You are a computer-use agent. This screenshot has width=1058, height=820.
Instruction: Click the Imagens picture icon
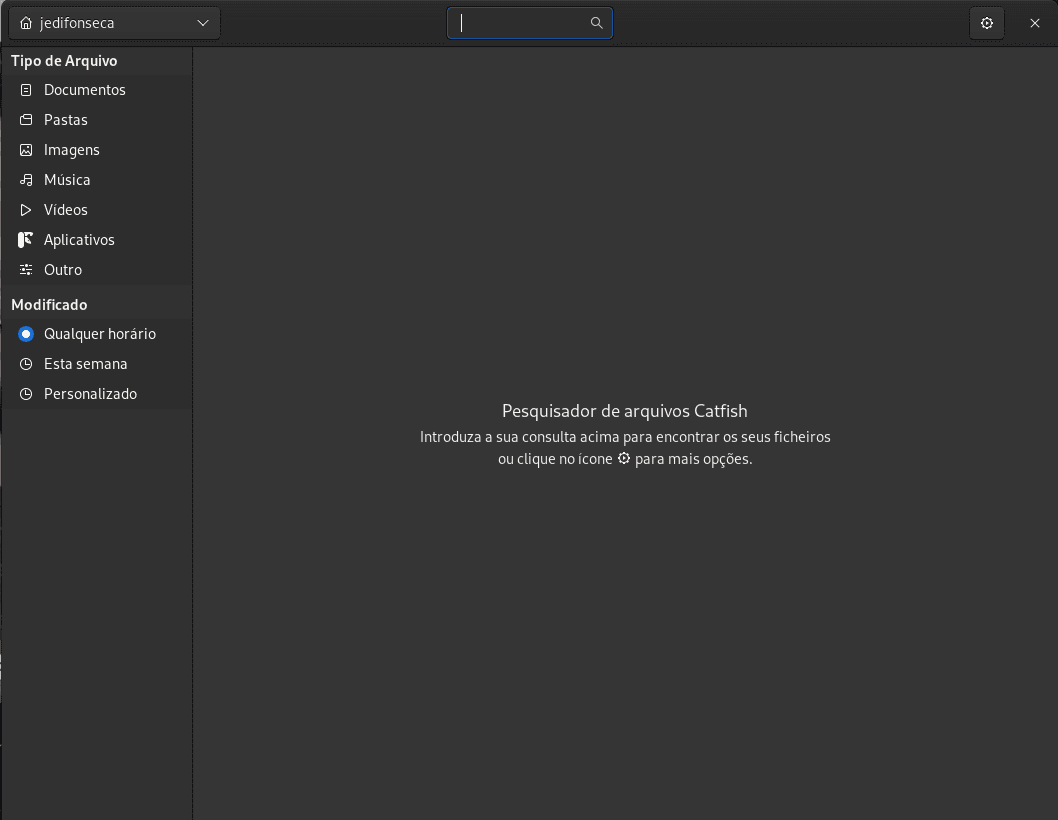tap(26, 150)
